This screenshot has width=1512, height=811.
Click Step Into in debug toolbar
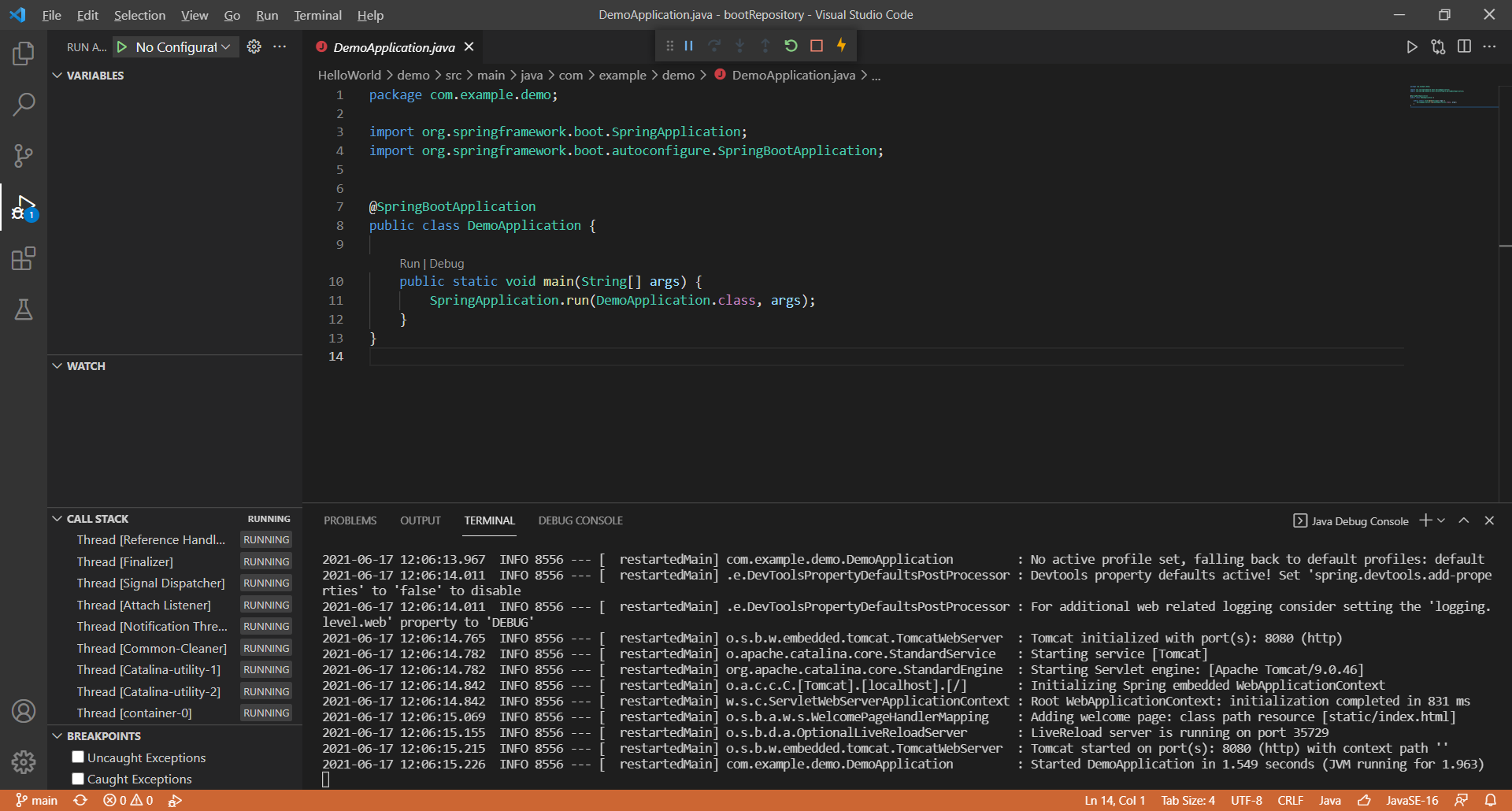point(740,46)
